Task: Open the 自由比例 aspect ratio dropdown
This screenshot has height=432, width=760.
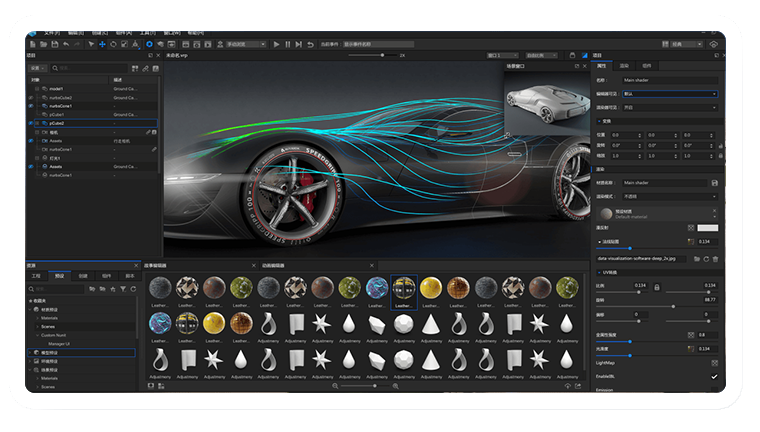Action: click(x=542, y=55)
